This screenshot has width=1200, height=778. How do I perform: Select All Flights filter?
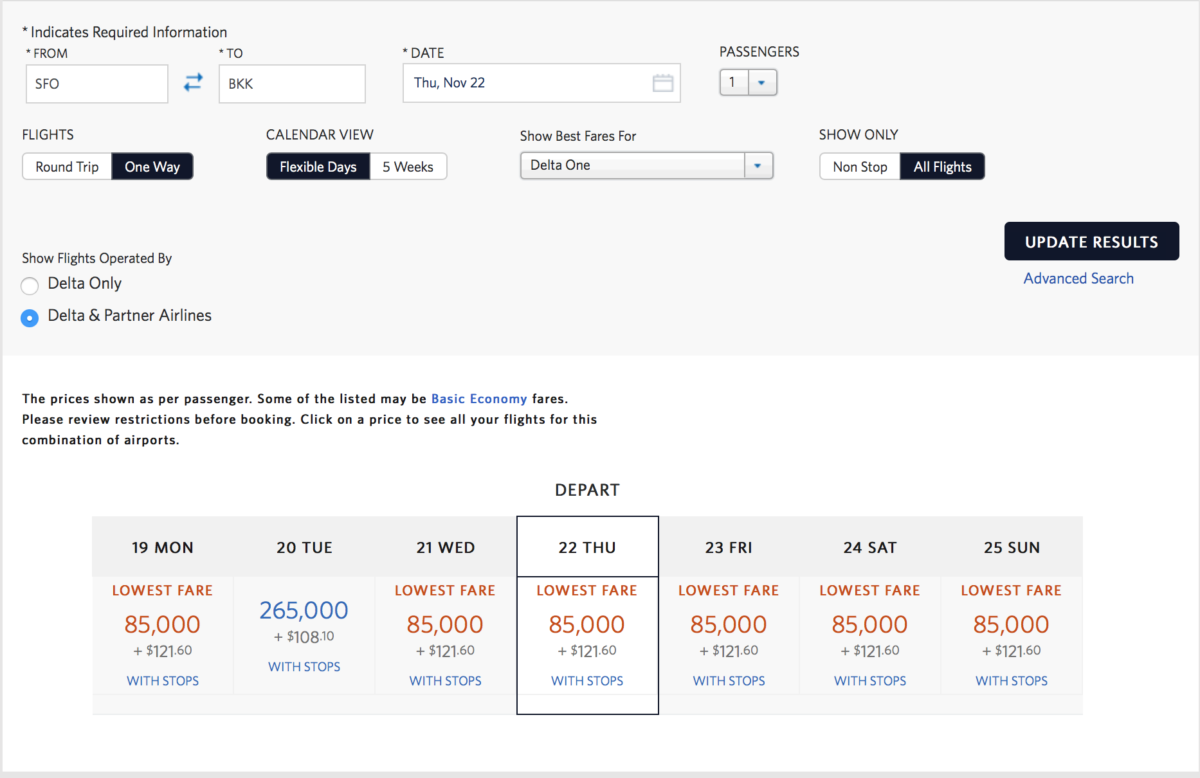[x=943, y=167]
